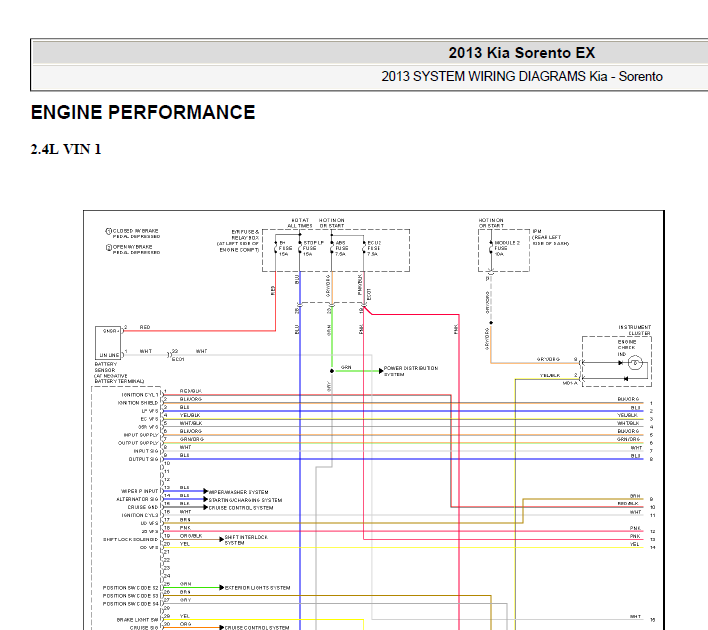Select "CLOSED W/ BRAKE PEDAL DEPRESSED" note
Viewport: 708px width, 630px height.
(x=136, y=233)
